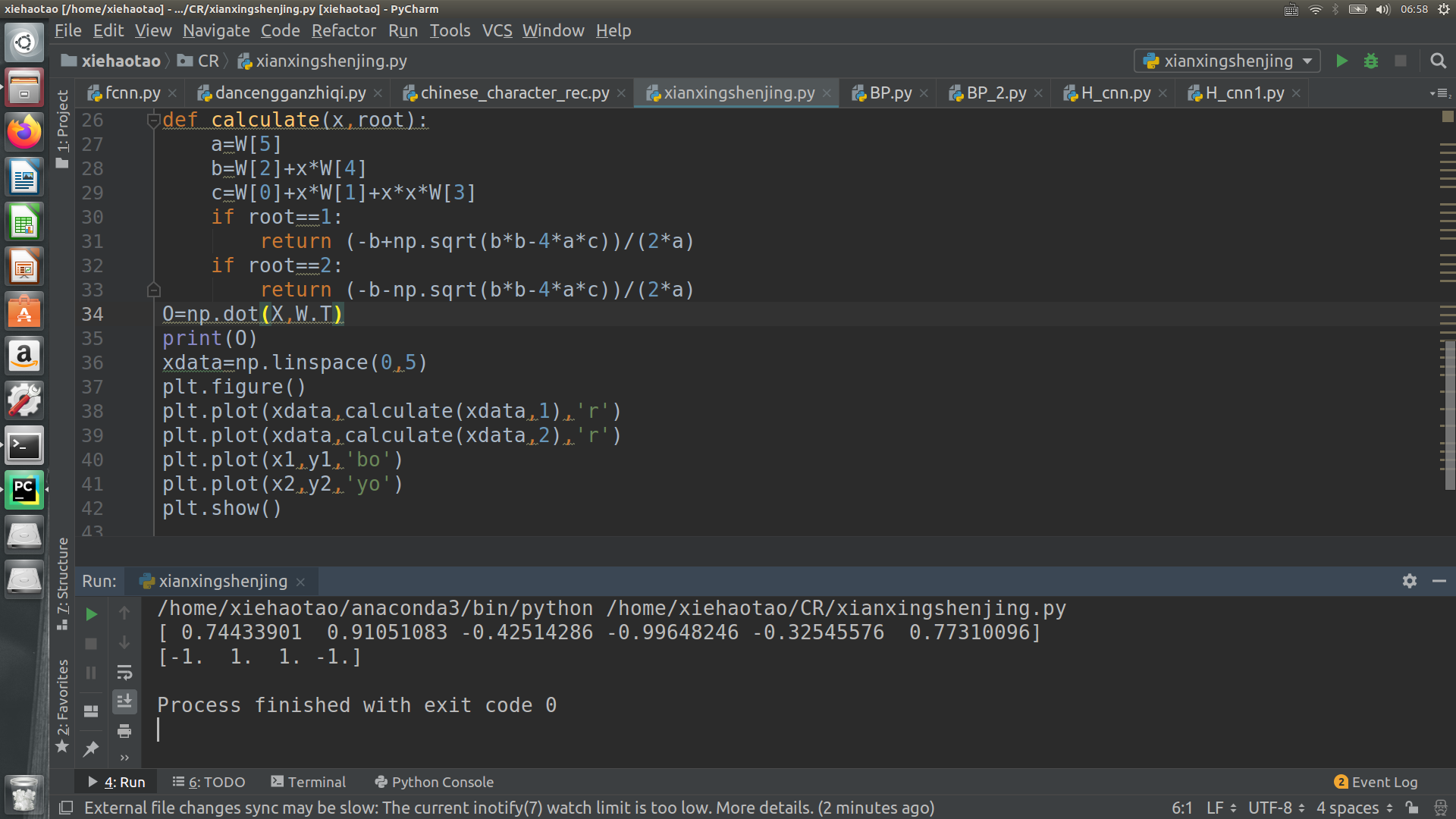Image resolution: width=1456 pixels, height=819 pixels.
Task: Click the Rerun button in Run panel
Action: pos(91,614)
